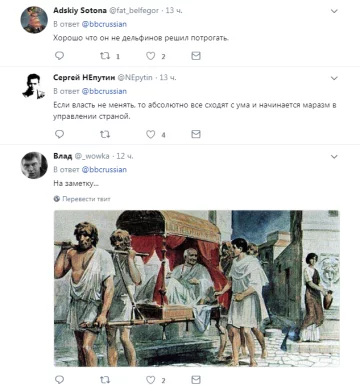This screenshot has width=360, height=386.
Task: Open more options chevron on Adskiy Sotona's tweet
Action: (334, 11)
